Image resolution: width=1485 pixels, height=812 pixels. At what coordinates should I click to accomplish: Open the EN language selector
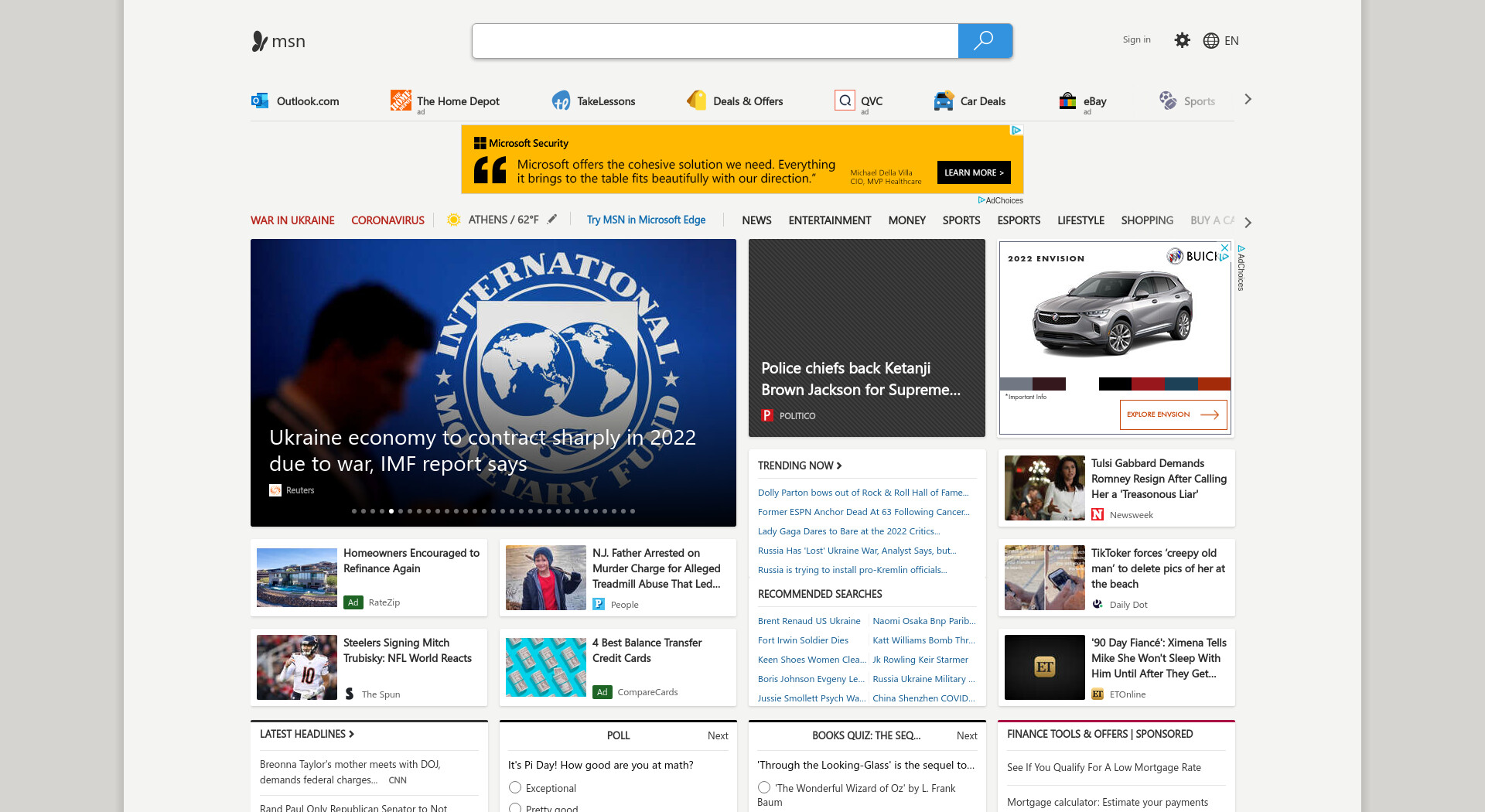point(1231,41)
